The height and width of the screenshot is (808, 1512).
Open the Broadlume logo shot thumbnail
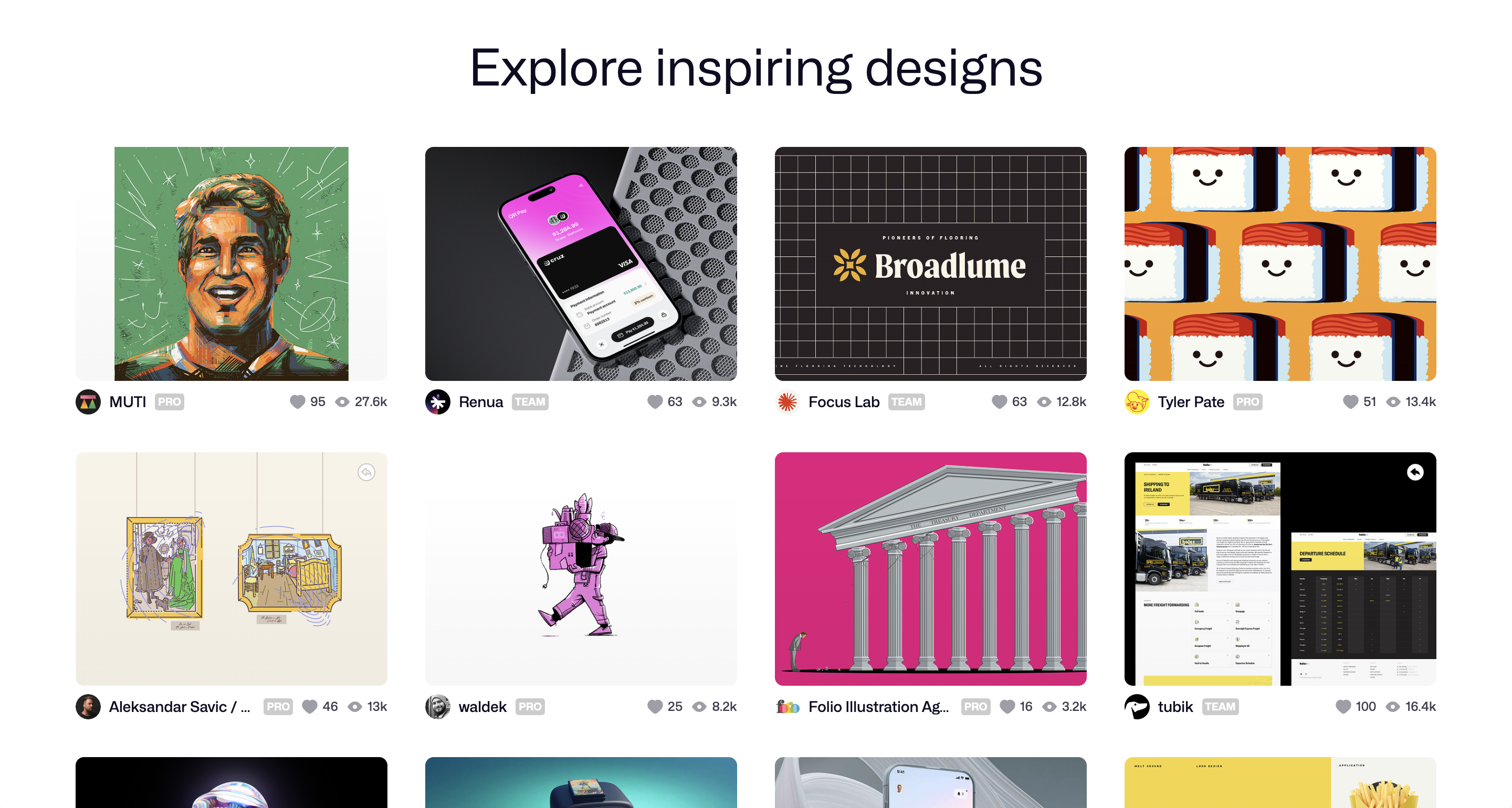tap(930, 263)
